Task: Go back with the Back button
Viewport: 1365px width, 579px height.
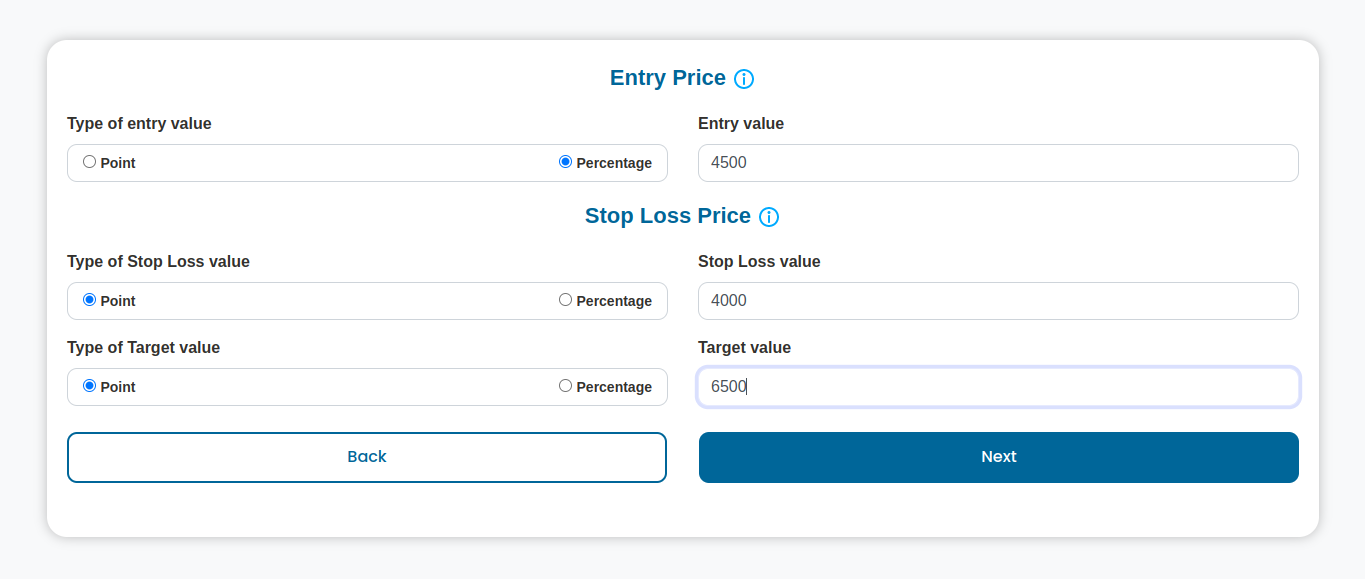Action: pyautogui.click(x=367, y=457)
